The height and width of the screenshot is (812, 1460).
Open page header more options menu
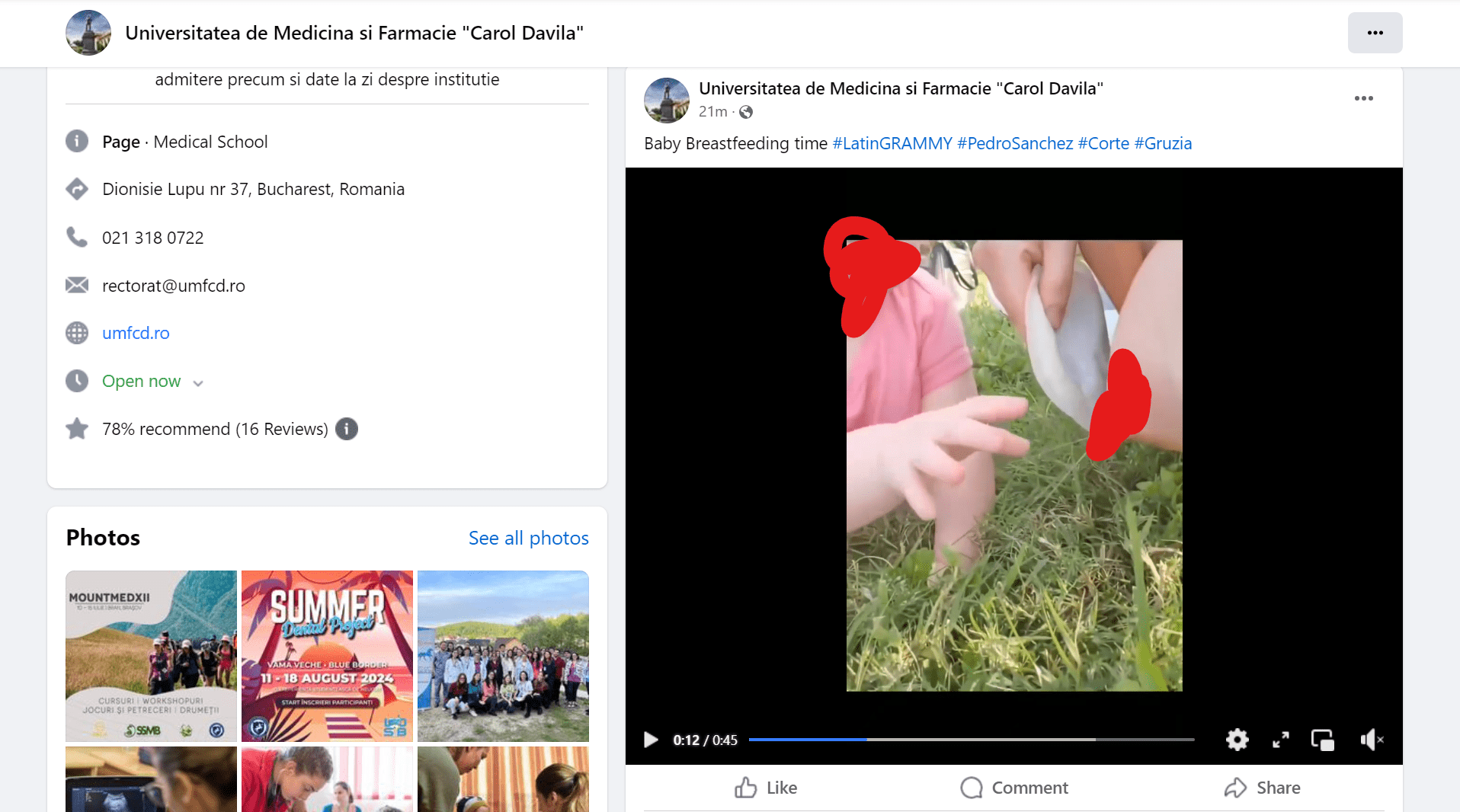tap(1375, 33)
